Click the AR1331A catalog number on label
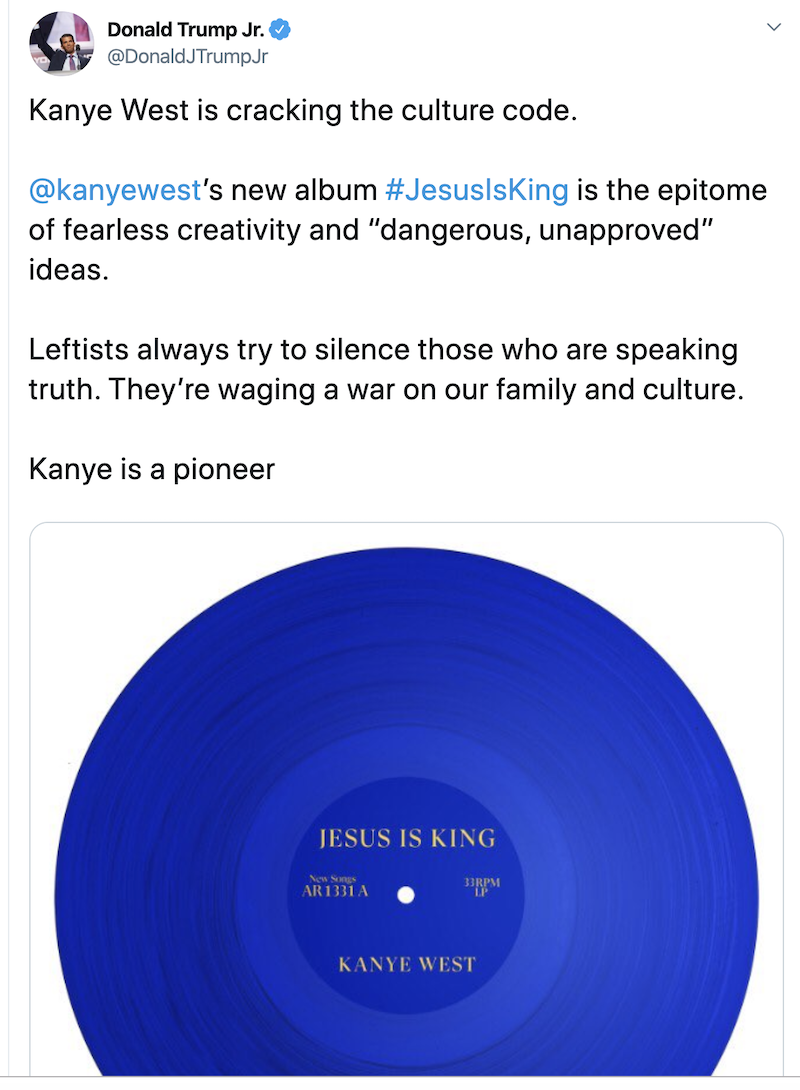800x1090 pixels. click(x=335, y=891)
